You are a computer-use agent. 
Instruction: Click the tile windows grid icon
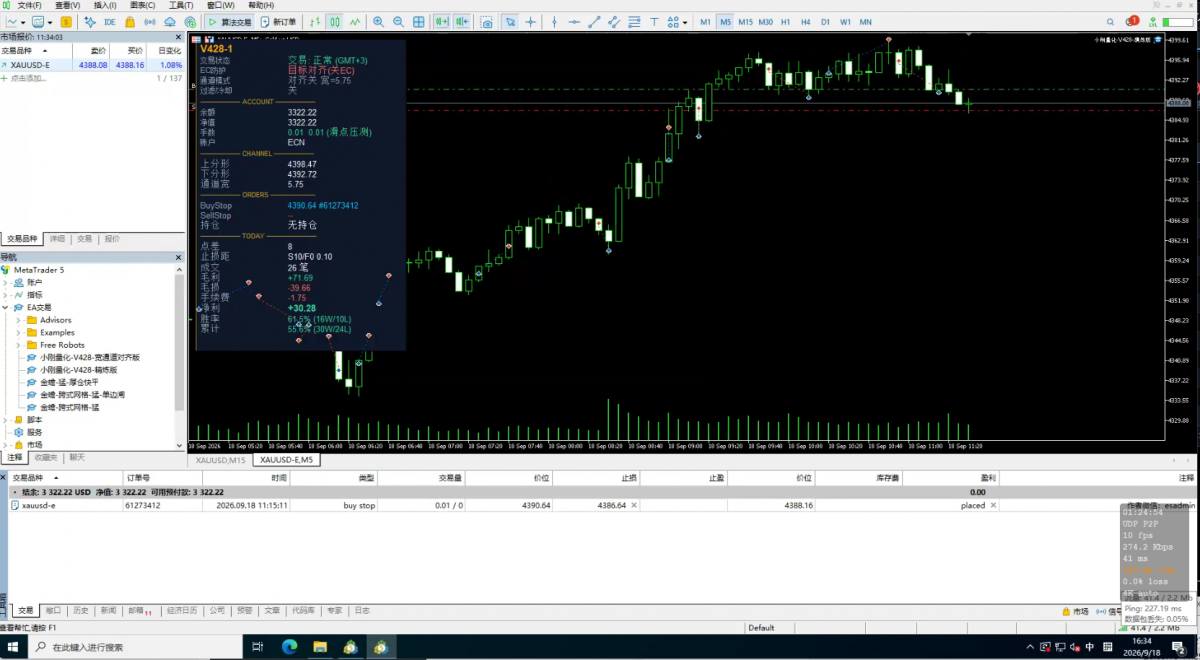click(418, 21)
